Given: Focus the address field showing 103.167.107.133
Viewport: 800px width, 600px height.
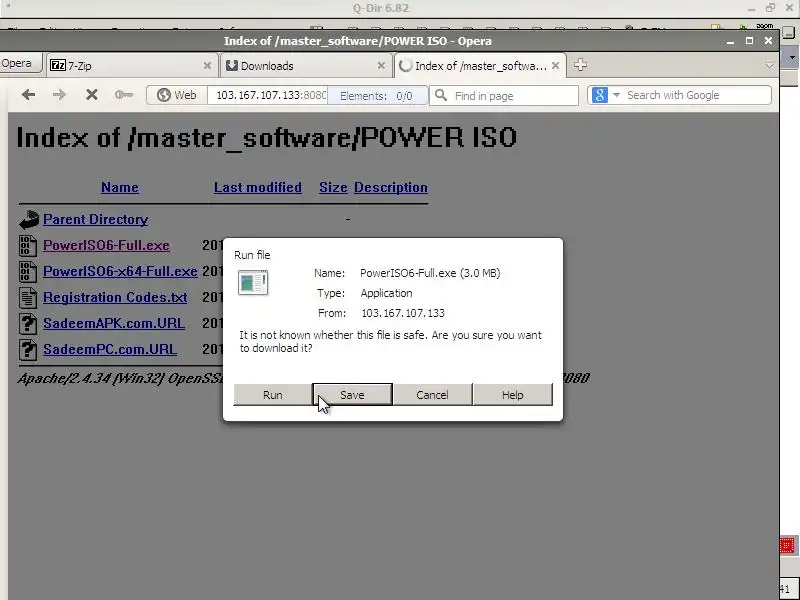Looking at the screenshot, I should [267, 95].
